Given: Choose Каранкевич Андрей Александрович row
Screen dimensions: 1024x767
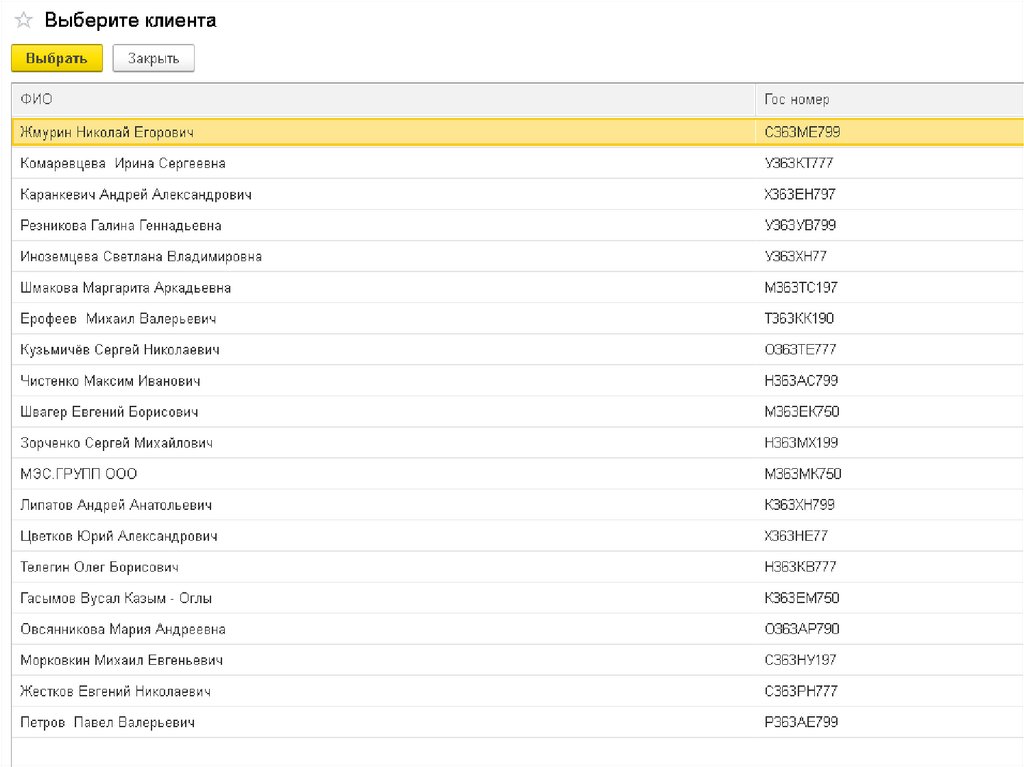Looking at the screenshot, I should (135, 194).
